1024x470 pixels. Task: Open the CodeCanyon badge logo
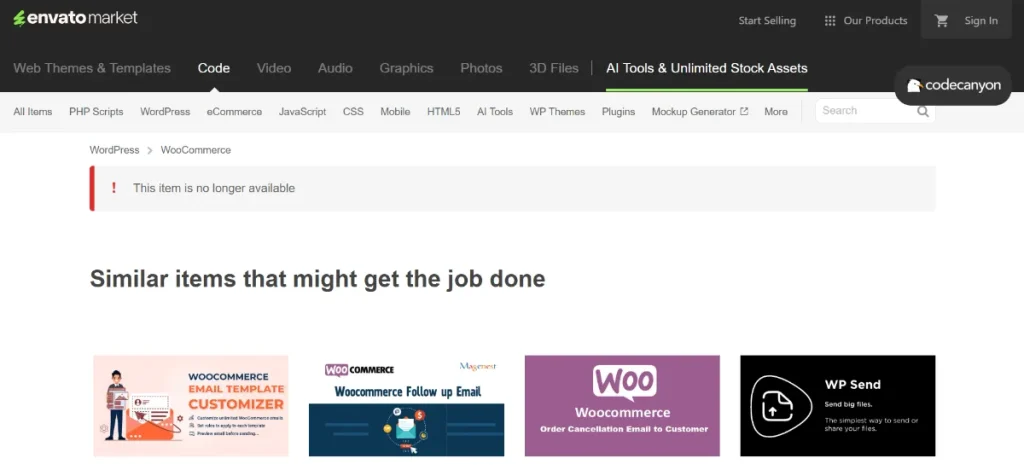click(953, 86)
